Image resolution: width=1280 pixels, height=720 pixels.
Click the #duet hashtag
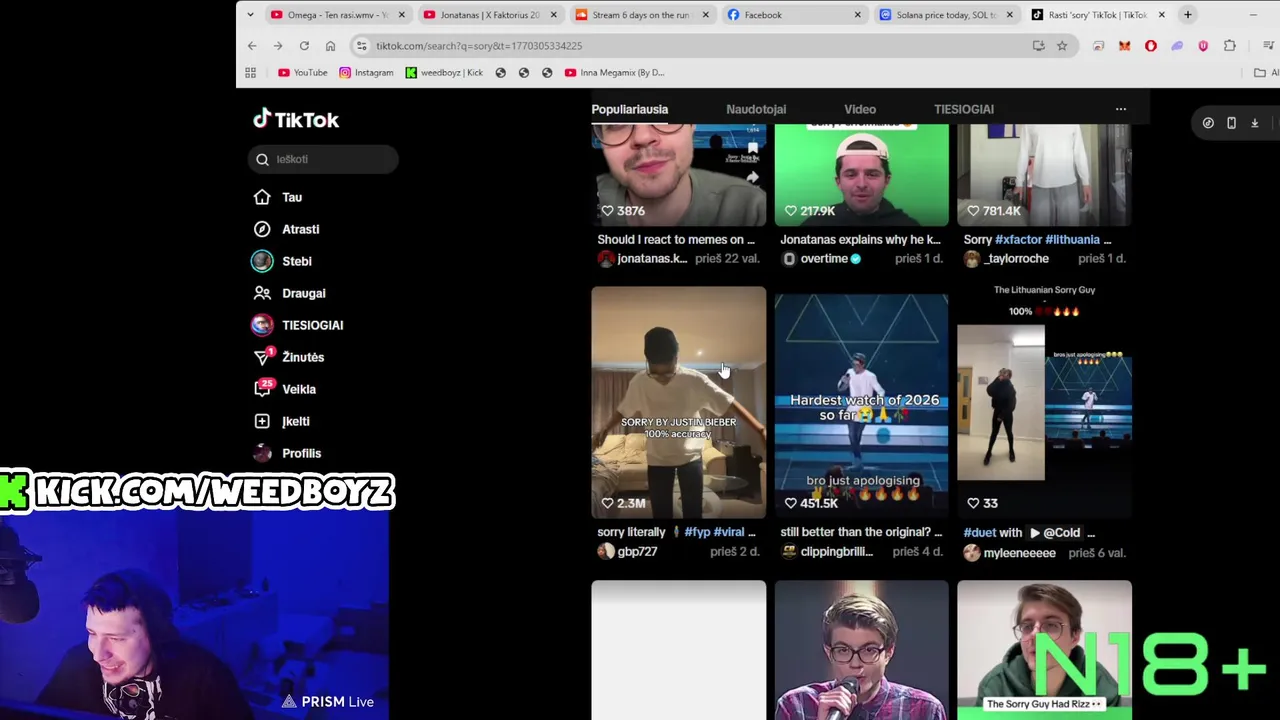click(x=979, y=533)
